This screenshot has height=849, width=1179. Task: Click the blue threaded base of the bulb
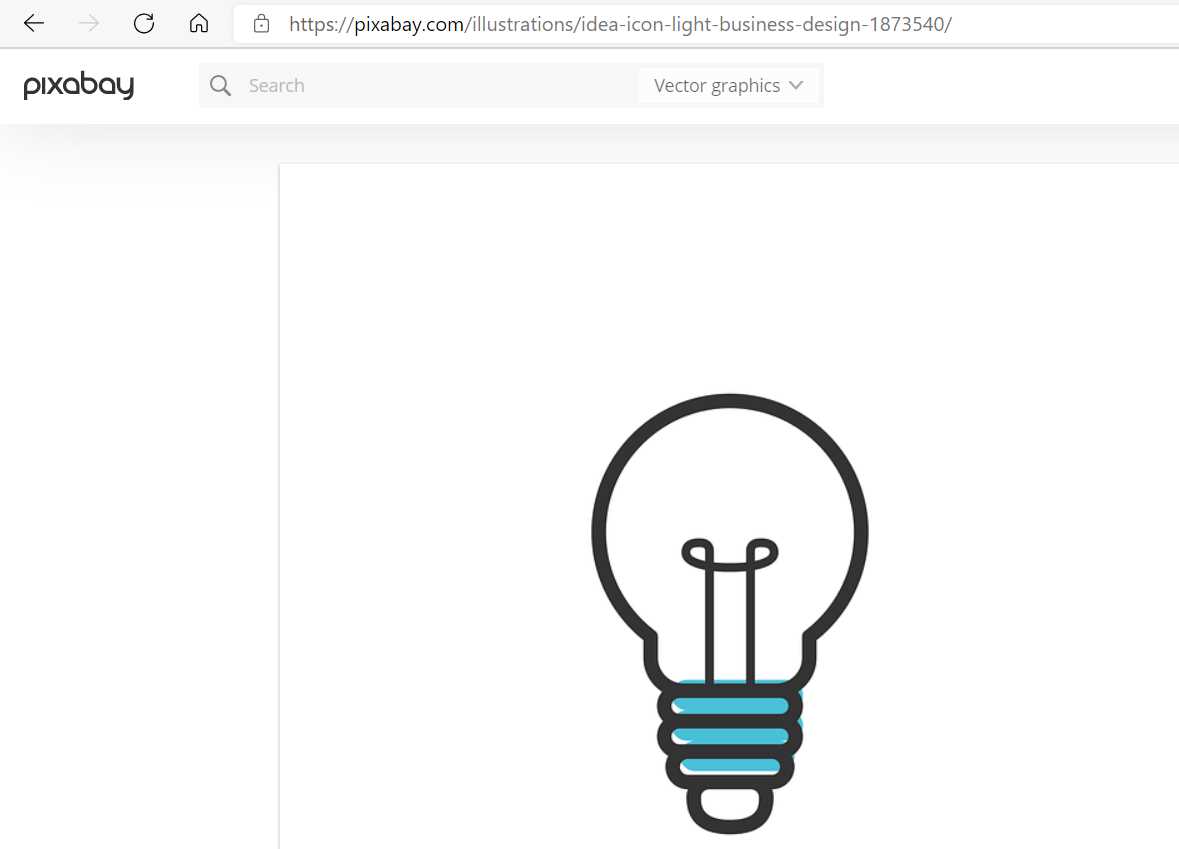[x=729, y=733]
